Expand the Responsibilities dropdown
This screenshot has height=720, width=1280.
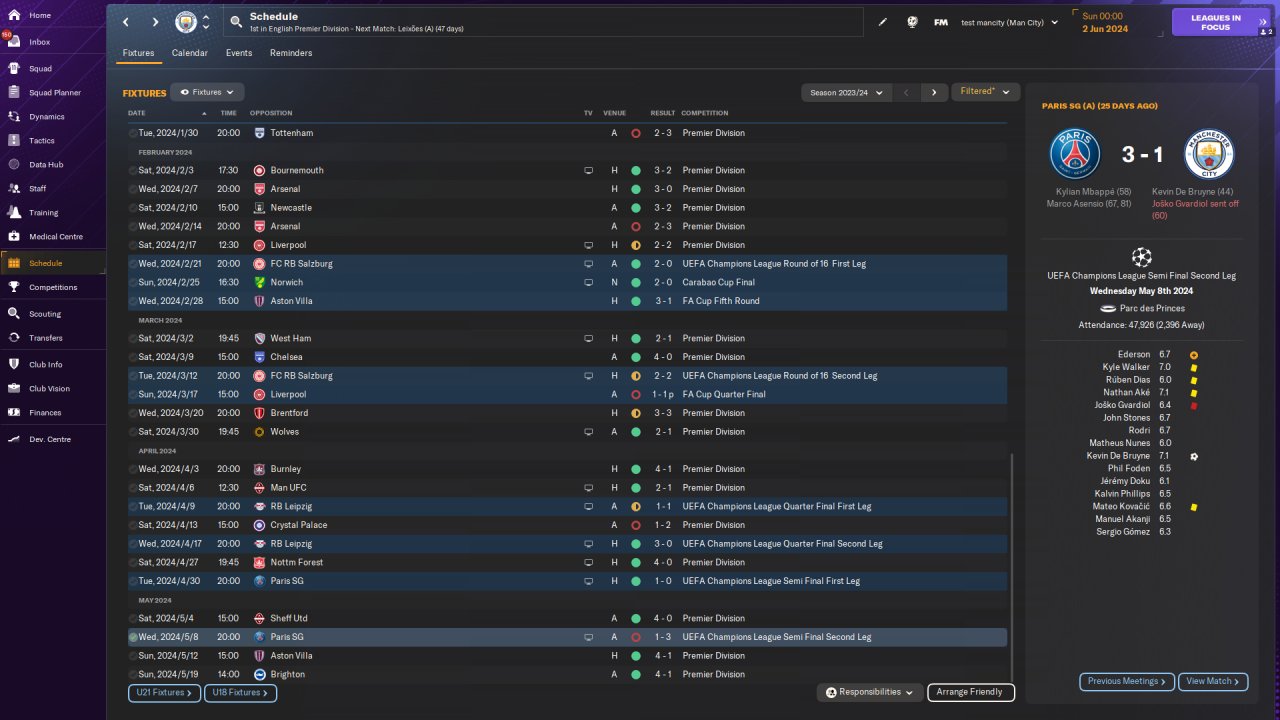pyautogui.click(x=869, y=692)
